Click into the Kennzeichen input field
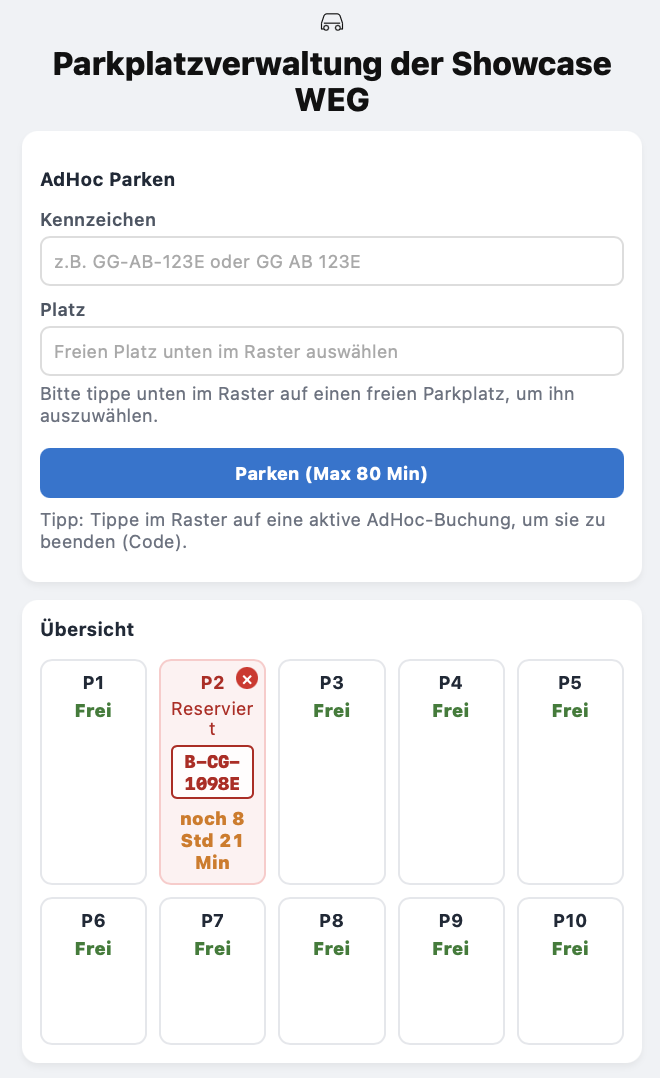This screenshot has height=1078, width=660. pos(331,260)
